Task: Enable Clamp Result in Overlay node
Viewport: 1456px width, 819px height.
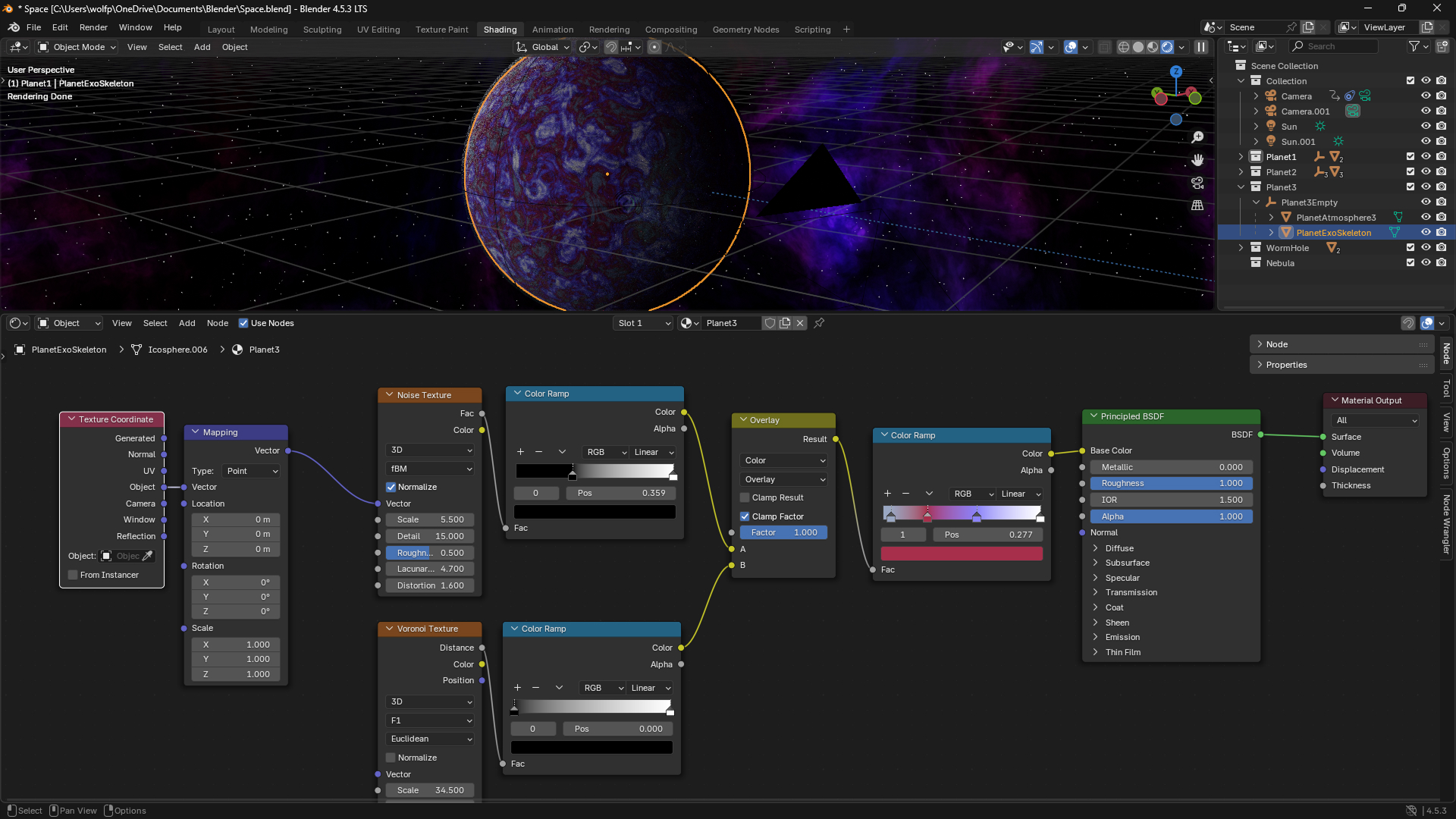Action: (x=745, y=497)
